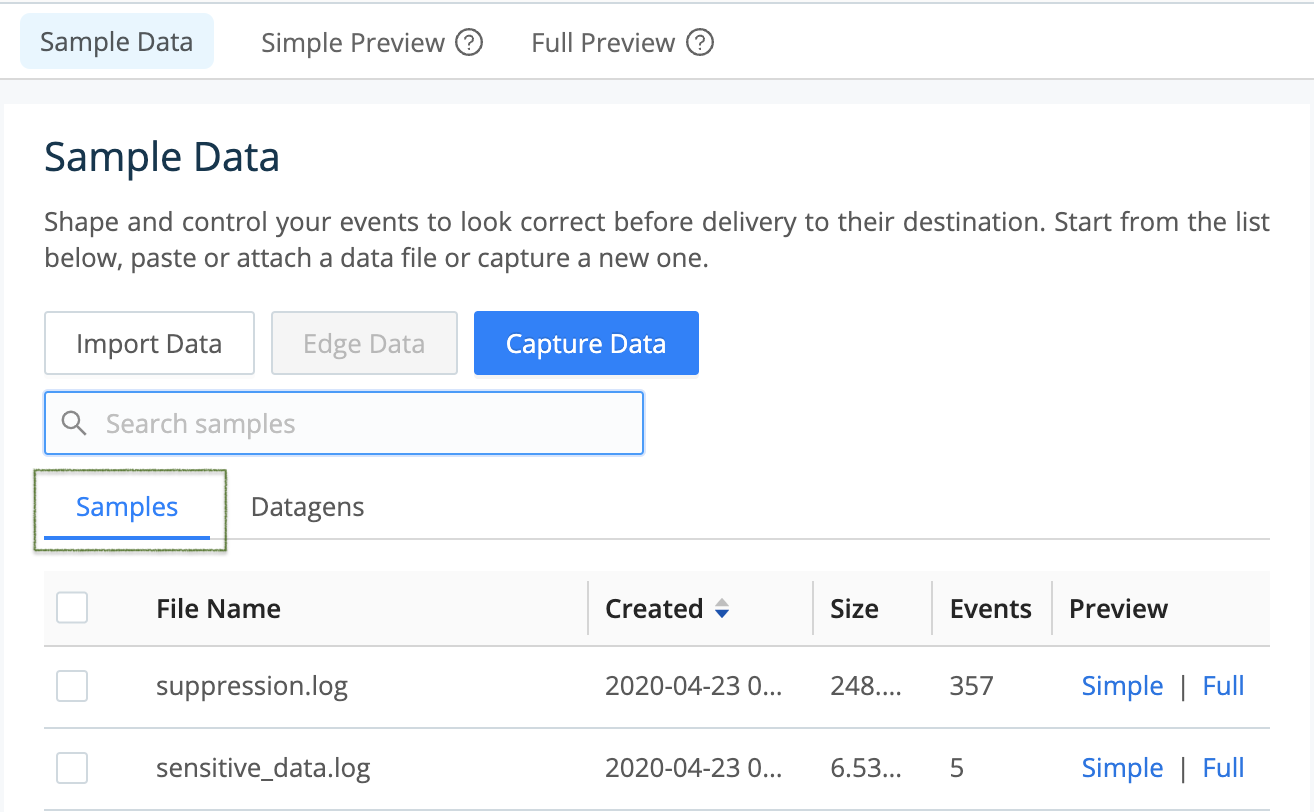Check the checkbox for sensitive_data.log
Screen dimensions: 1314x812
click(71, 768)
